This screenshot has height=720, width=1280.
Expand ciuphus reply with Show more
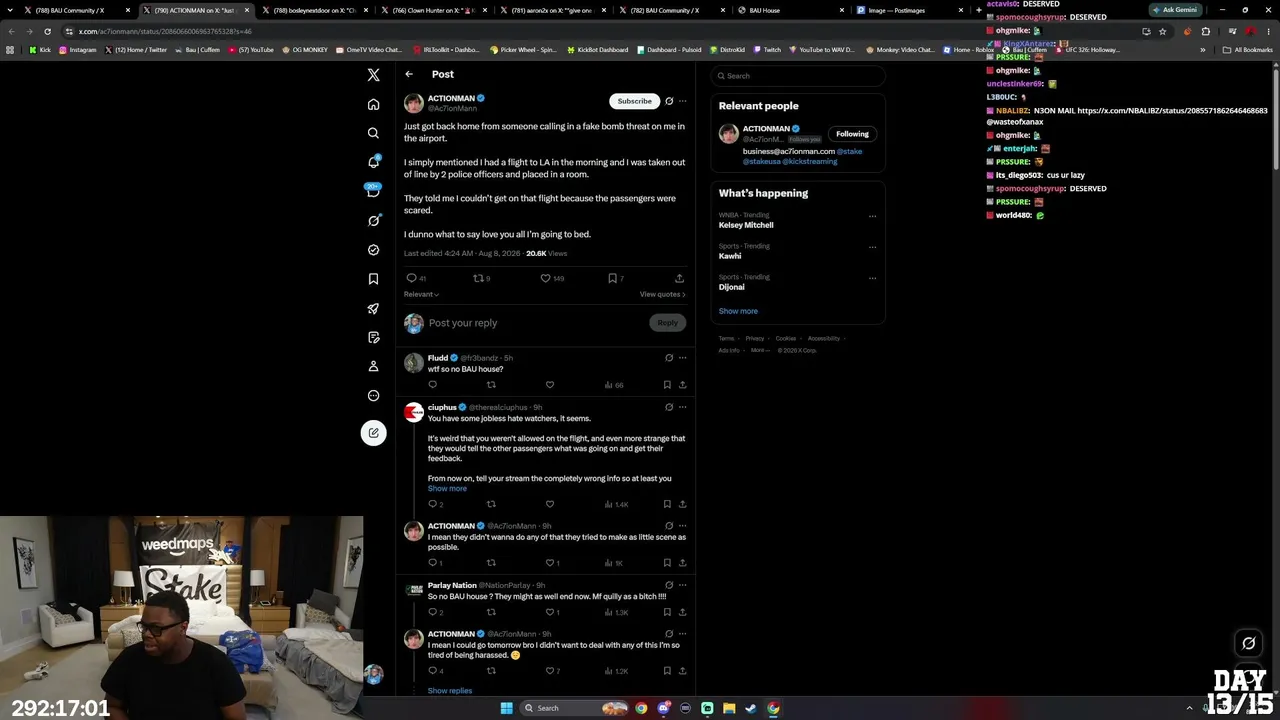(x=447, y=489)
